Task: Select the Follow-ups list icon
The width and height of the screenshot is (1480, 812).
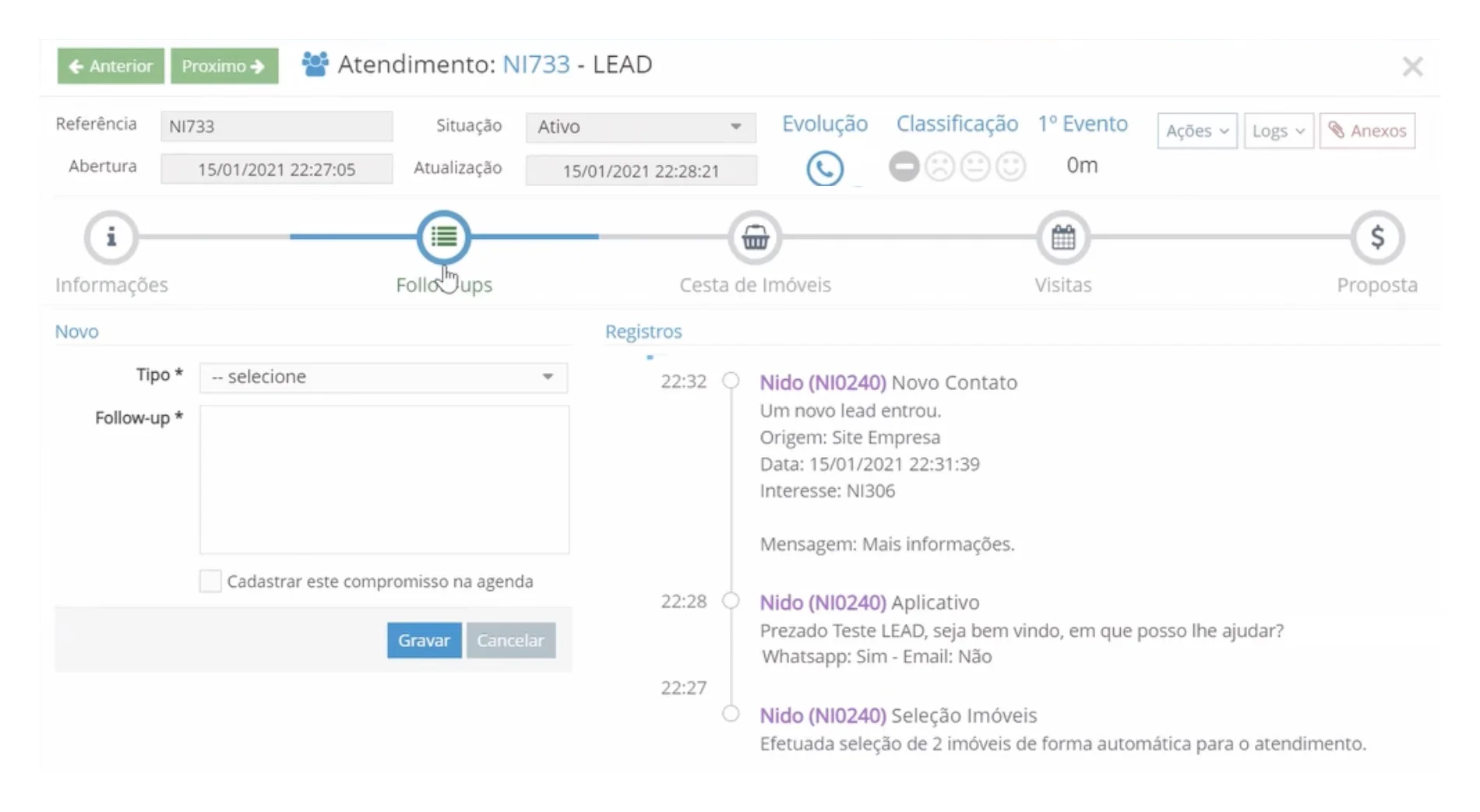Action: (x=444, y=237)
